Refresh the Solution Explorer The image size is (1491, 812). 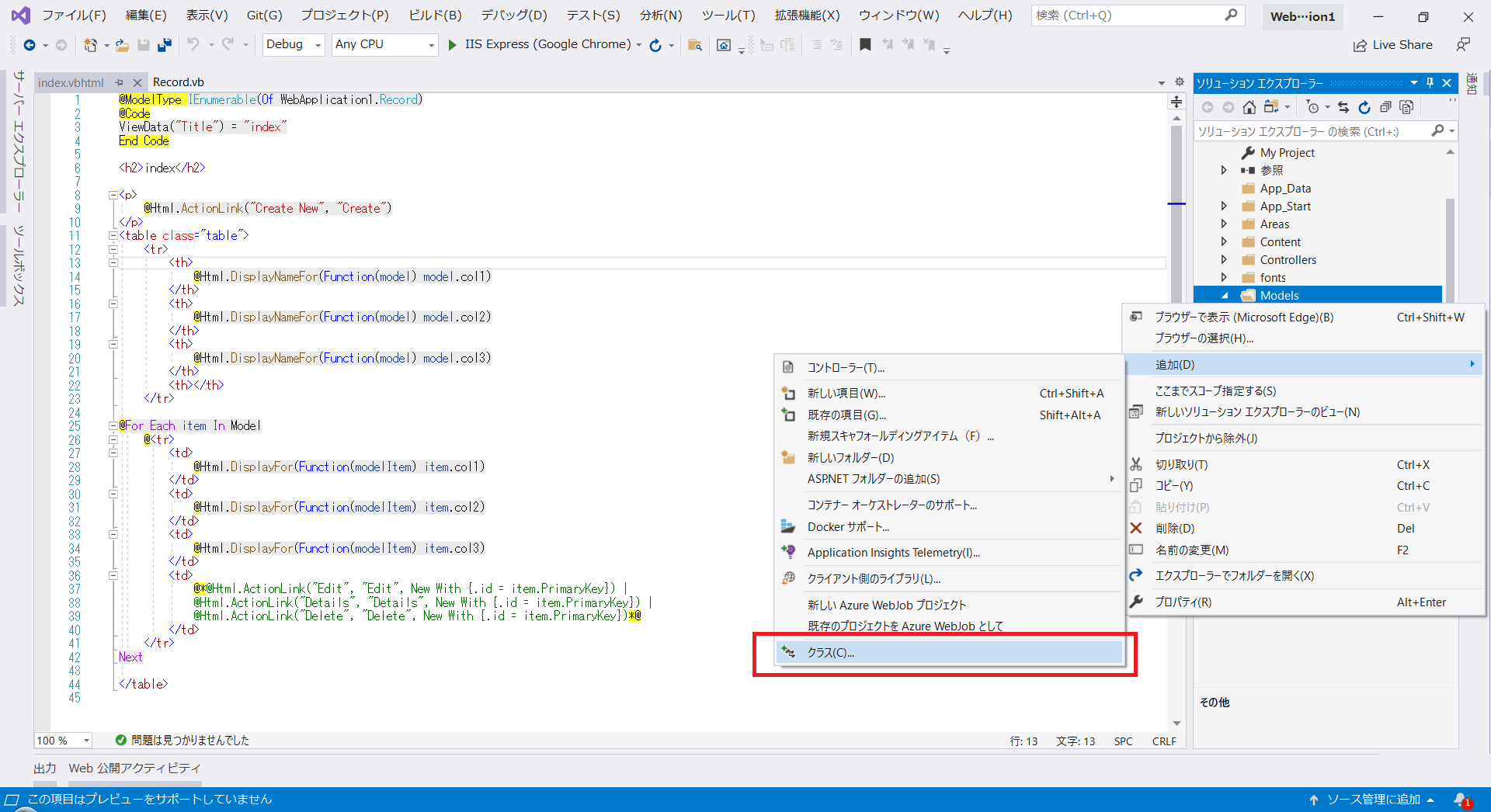coord(1364,107)
